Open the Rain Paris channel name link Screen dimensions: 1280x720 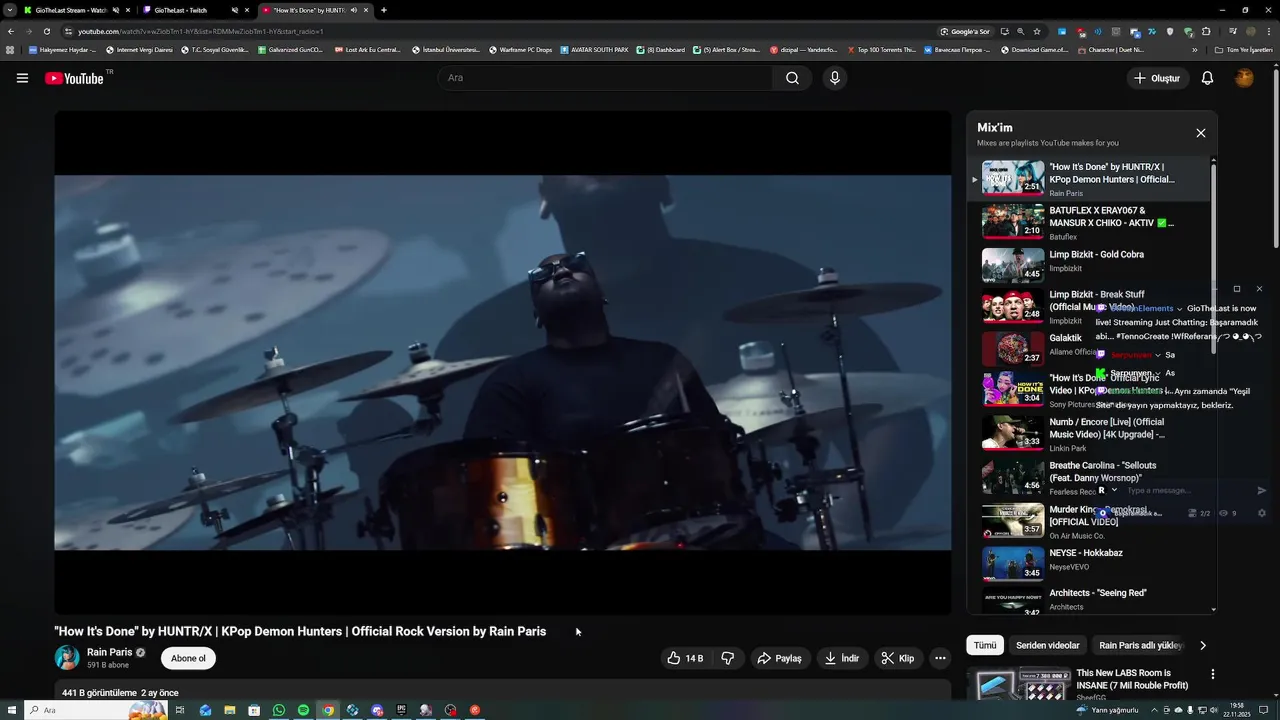click(x=109, y=652)
